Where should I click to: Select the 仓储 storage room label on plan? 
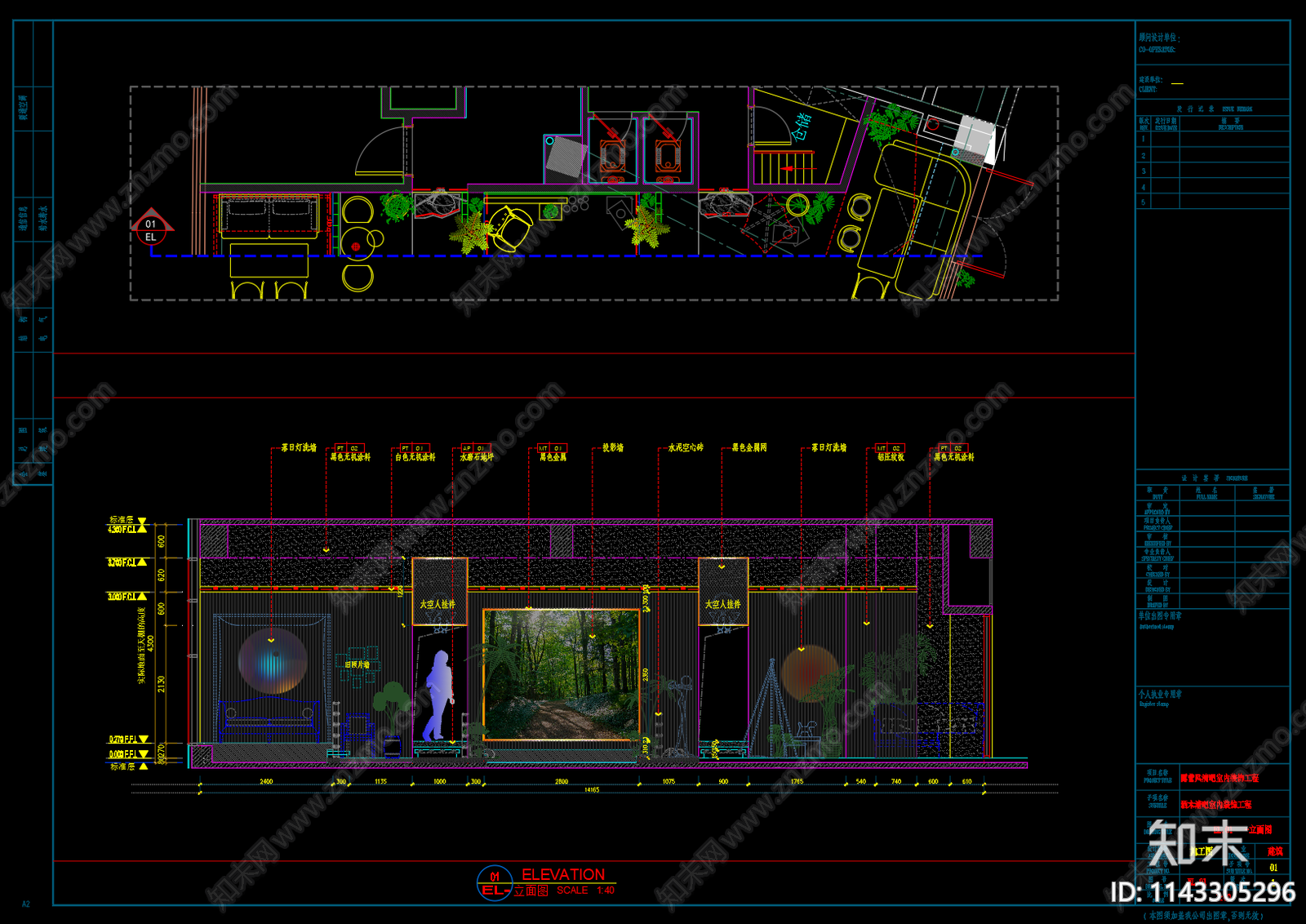tap(802, 127)
